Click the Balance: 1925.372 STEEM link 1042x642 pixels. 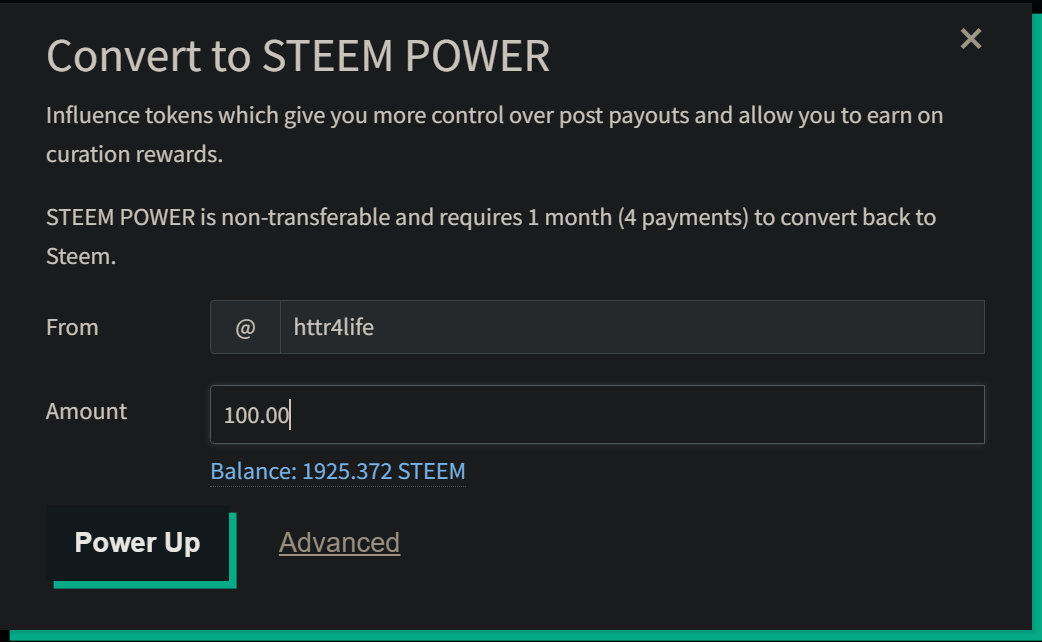[338, 471]
